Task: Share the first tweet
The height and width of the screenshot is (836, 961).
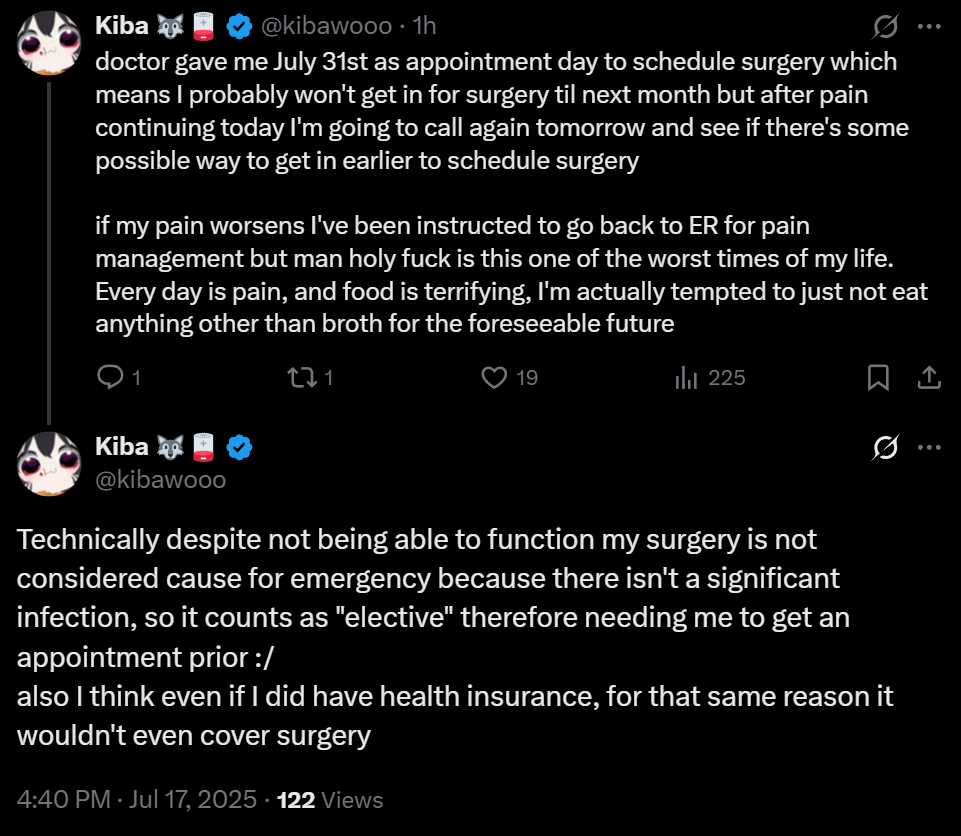Action: tap(928, 377)
